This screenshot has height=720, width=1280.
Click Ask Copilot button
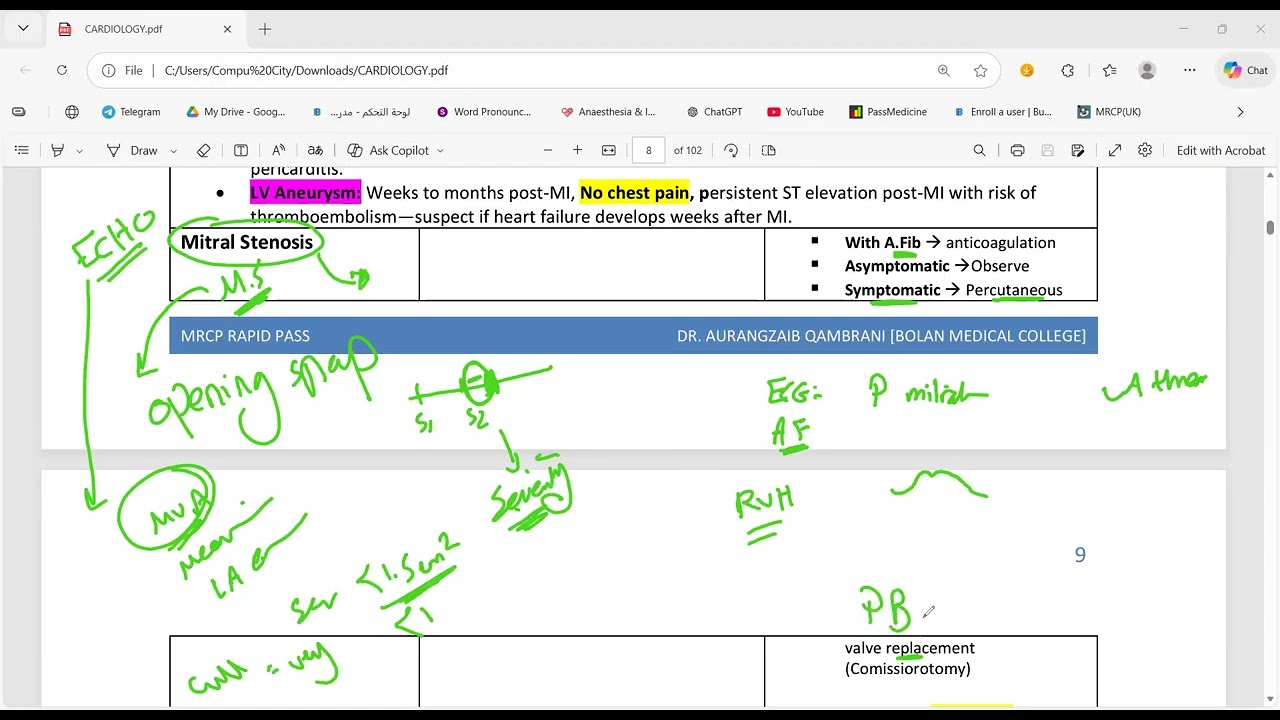coord(388,150)
